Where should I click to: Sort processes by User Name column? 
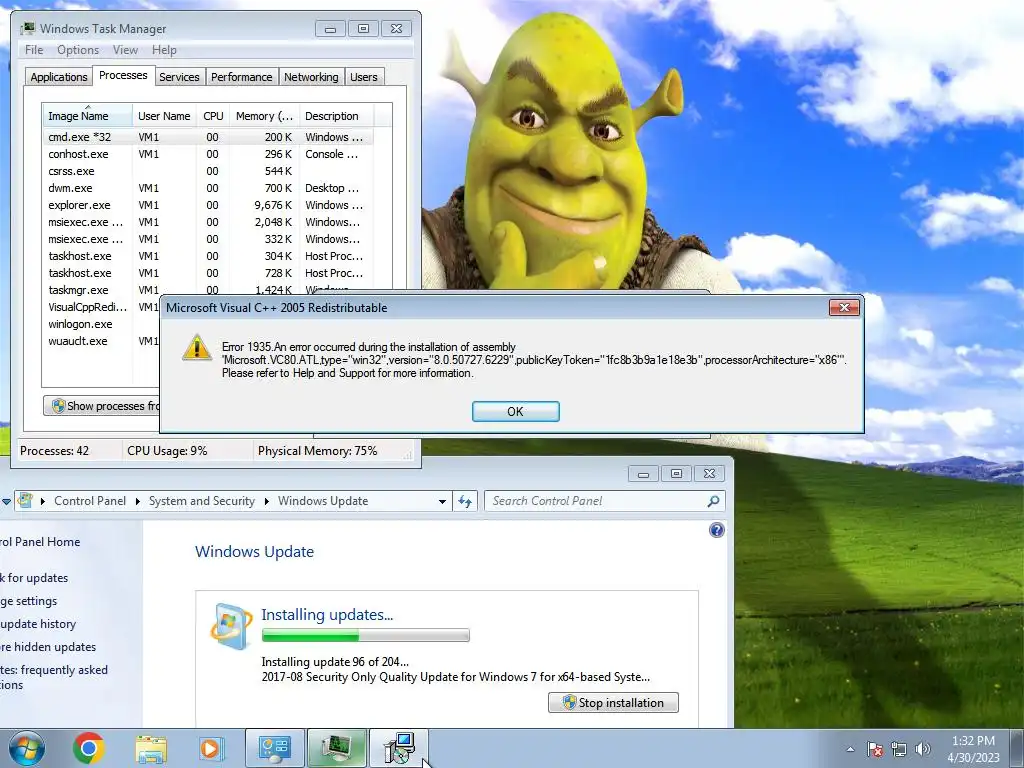[164, 116]
